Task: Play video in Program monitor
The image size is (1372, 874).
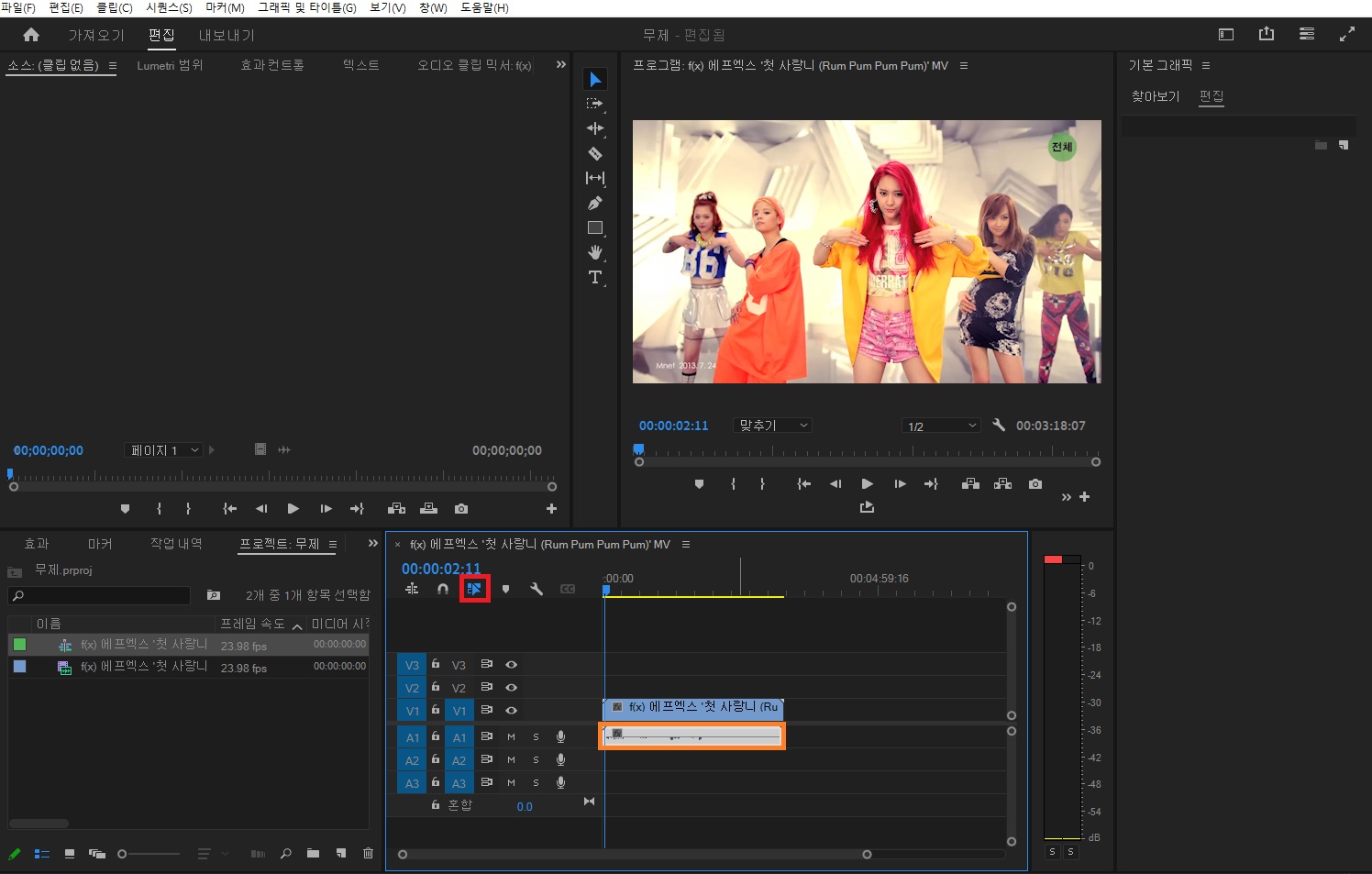Action: tap(868, 483)
